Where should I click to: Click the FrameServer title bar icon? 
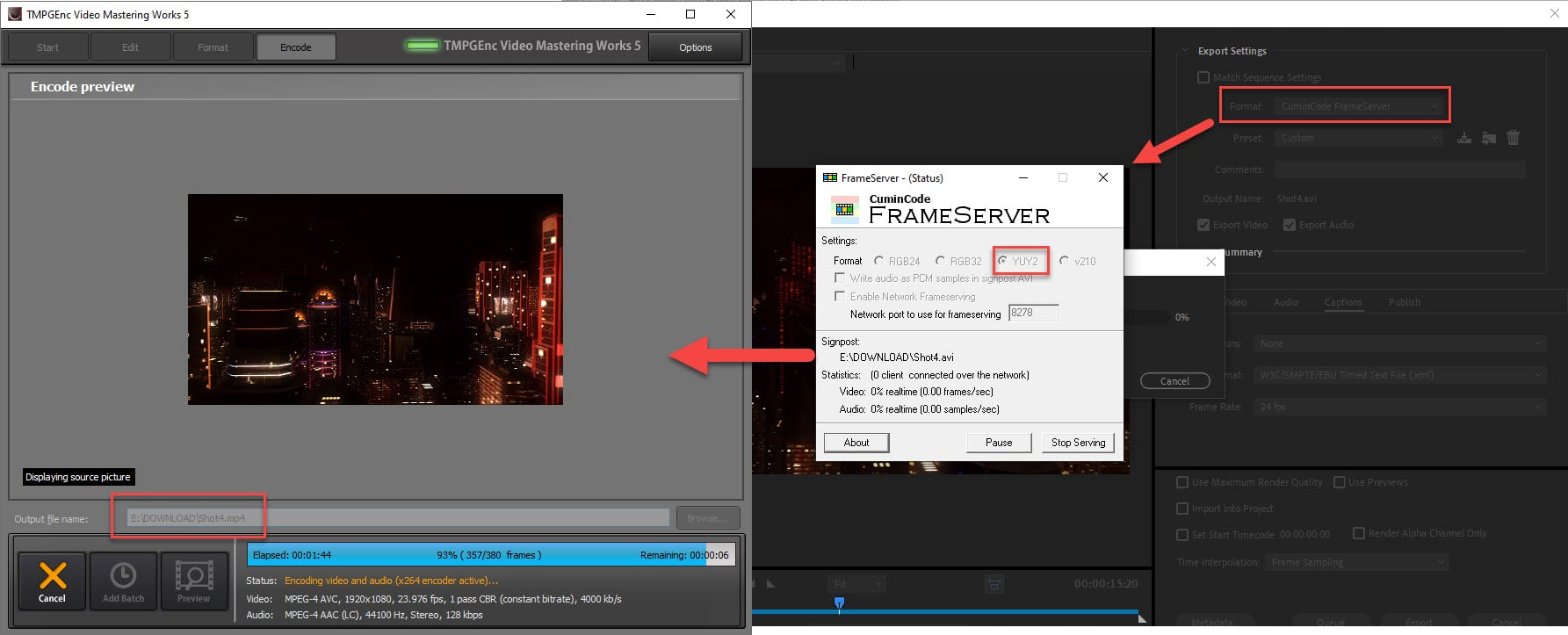click(829, 177)
